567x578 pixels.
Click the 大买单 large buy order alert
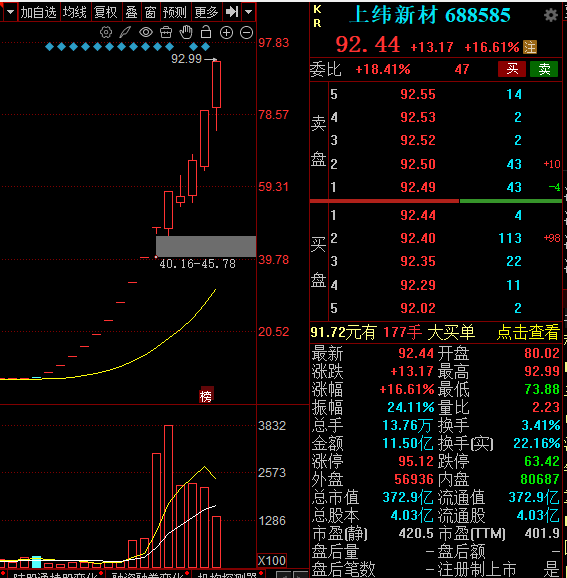tap(452, 332)
